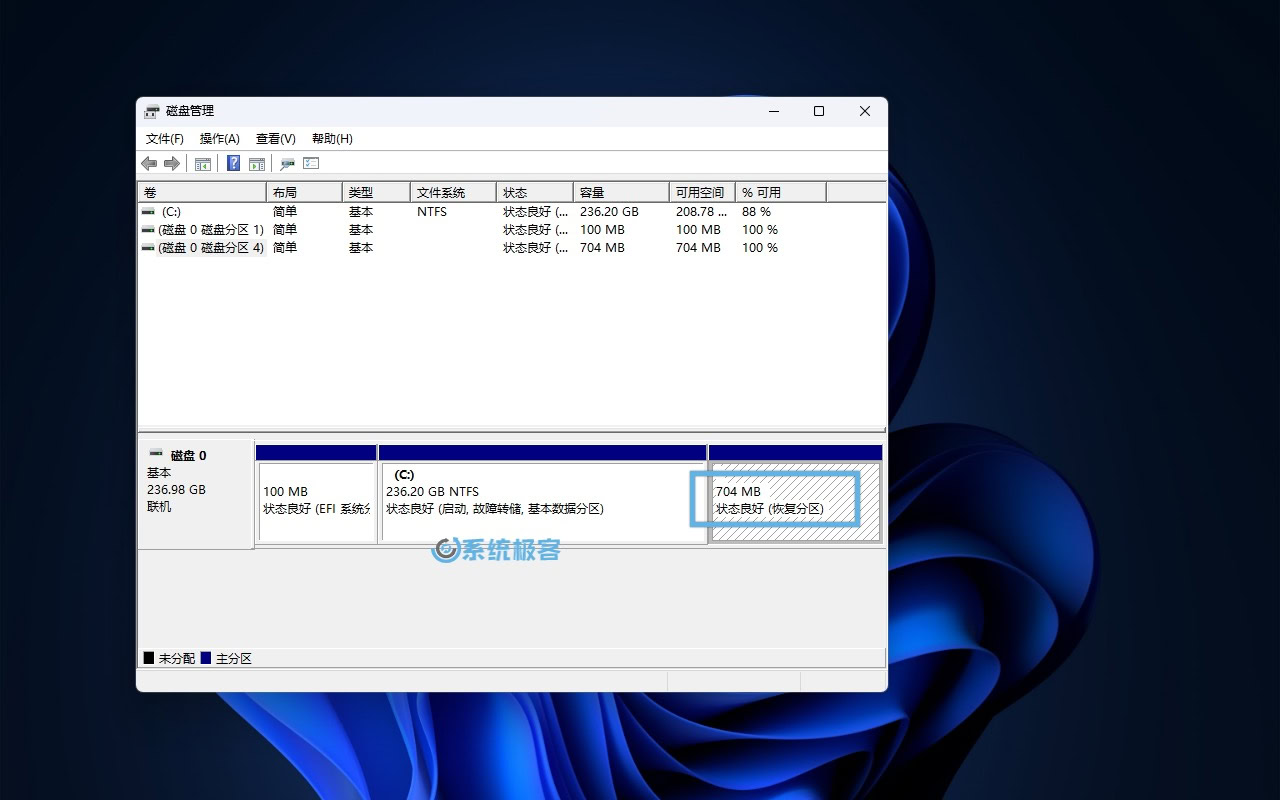Screen dimensions: 1280x800
Task: Select the 100 MB EFI partition block
Action: 316,501
